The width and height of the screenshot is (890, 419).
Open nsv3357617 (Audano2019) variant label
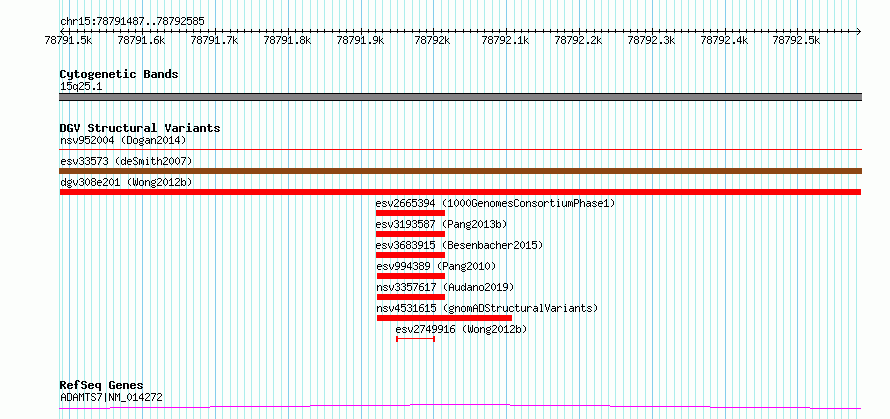tap(445, 287)
